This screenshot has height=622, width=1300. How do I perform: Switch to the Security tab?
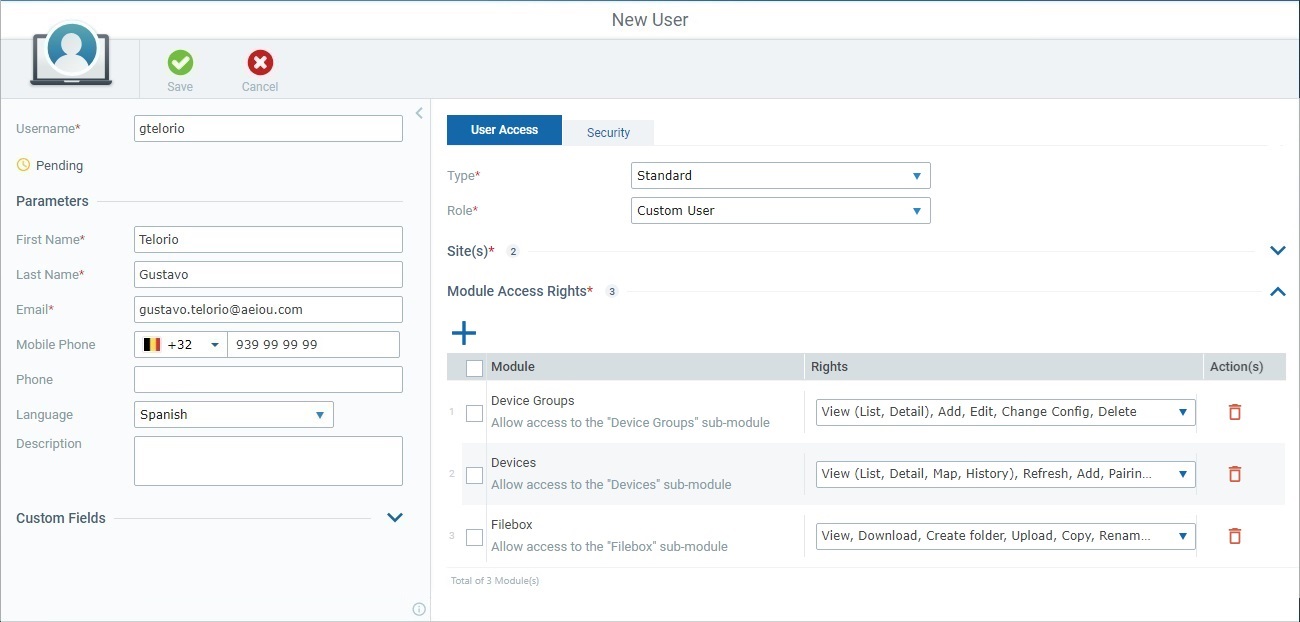coord(608,131)
